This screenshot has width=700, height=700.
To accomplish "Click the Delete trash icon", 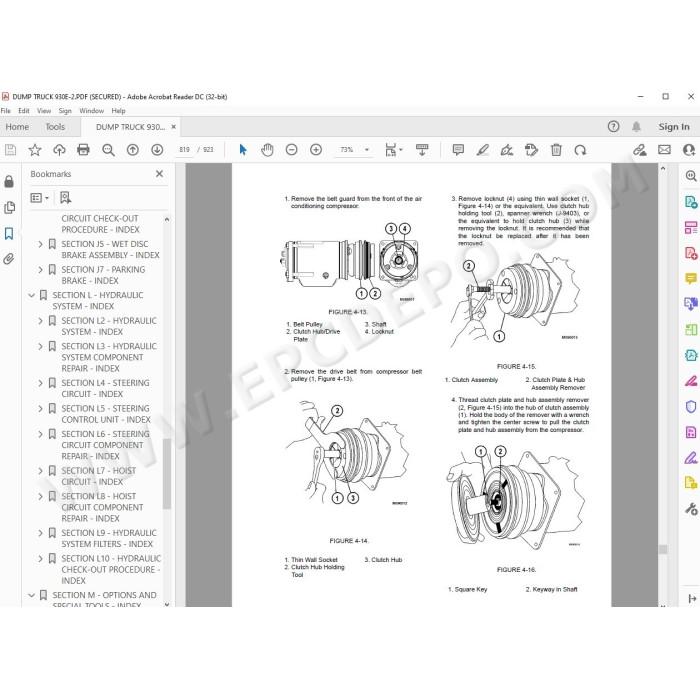I will coord(556,150).
